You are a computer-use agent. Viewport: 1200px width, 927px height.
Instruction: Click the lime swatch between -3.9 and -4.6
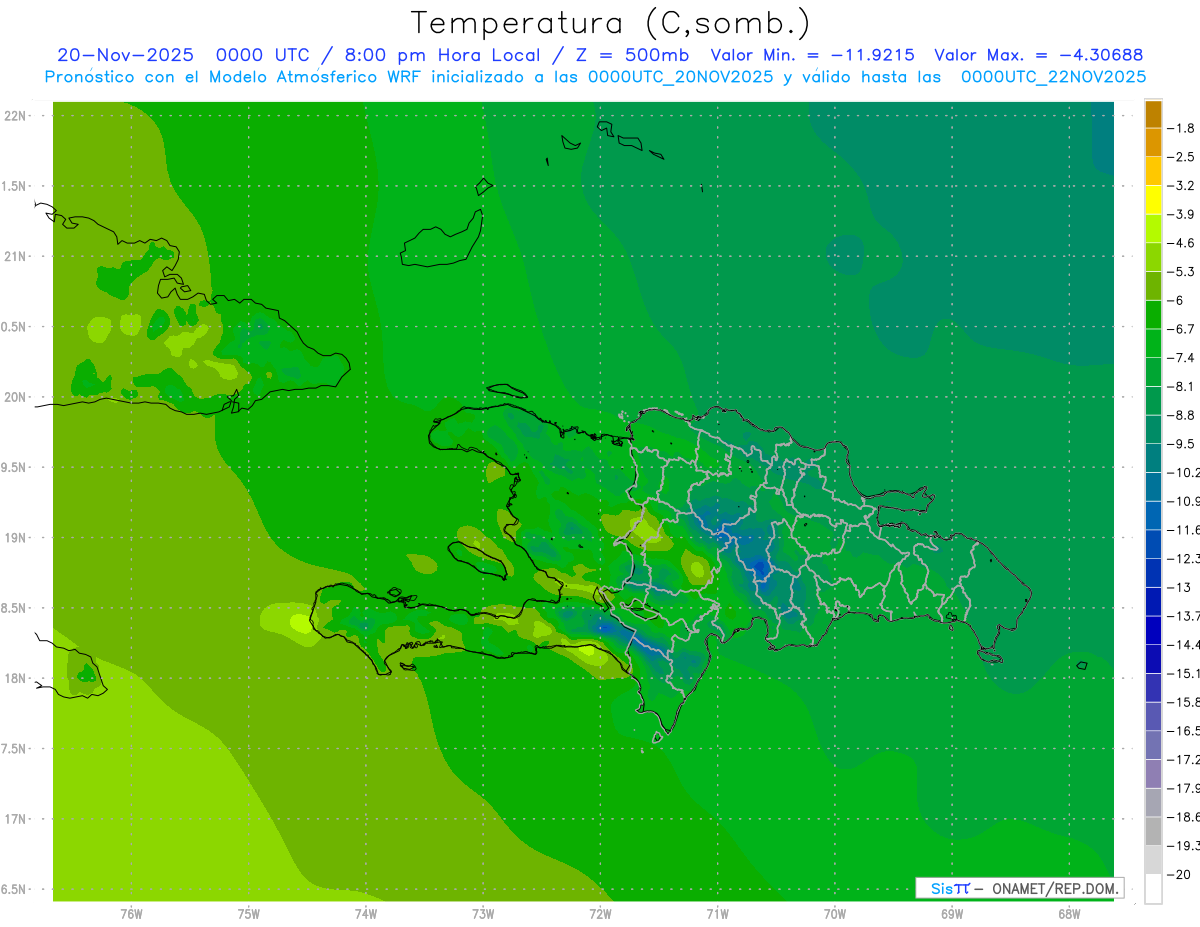click(1153, 229)
